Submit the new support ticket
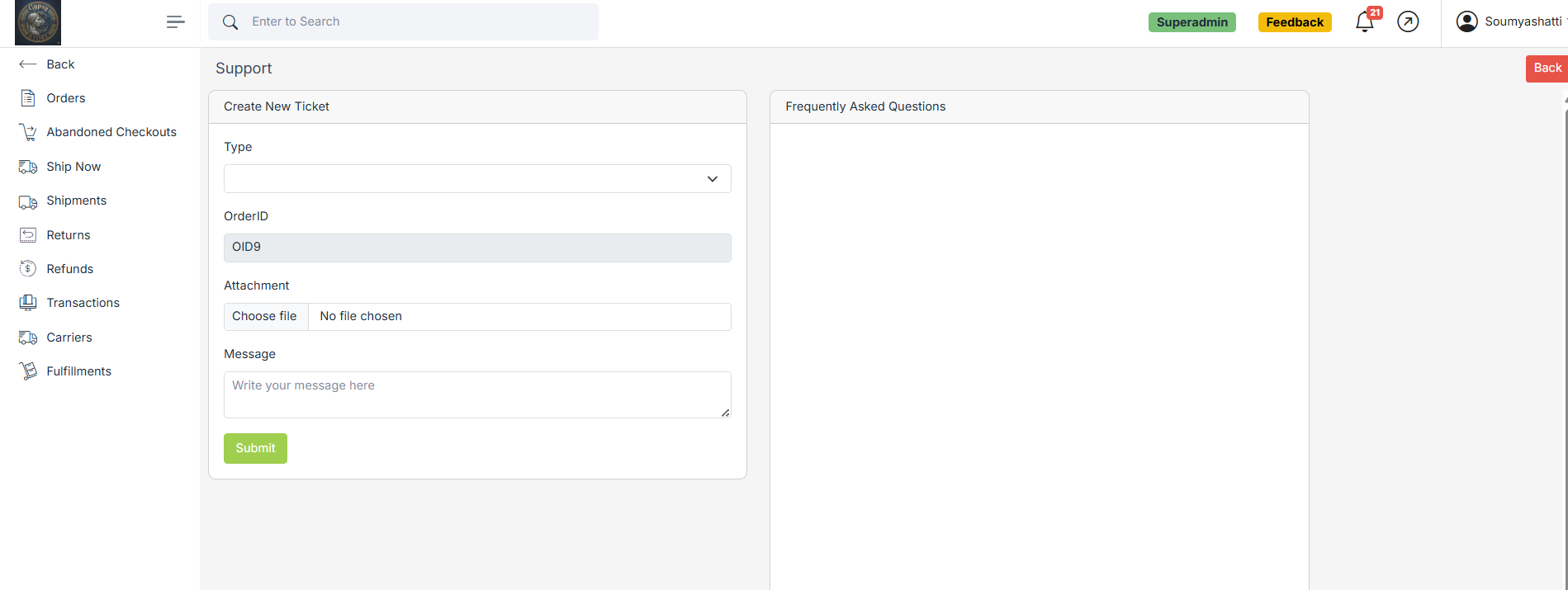This screenshot has width=1568, height=590. pos(255,448)
